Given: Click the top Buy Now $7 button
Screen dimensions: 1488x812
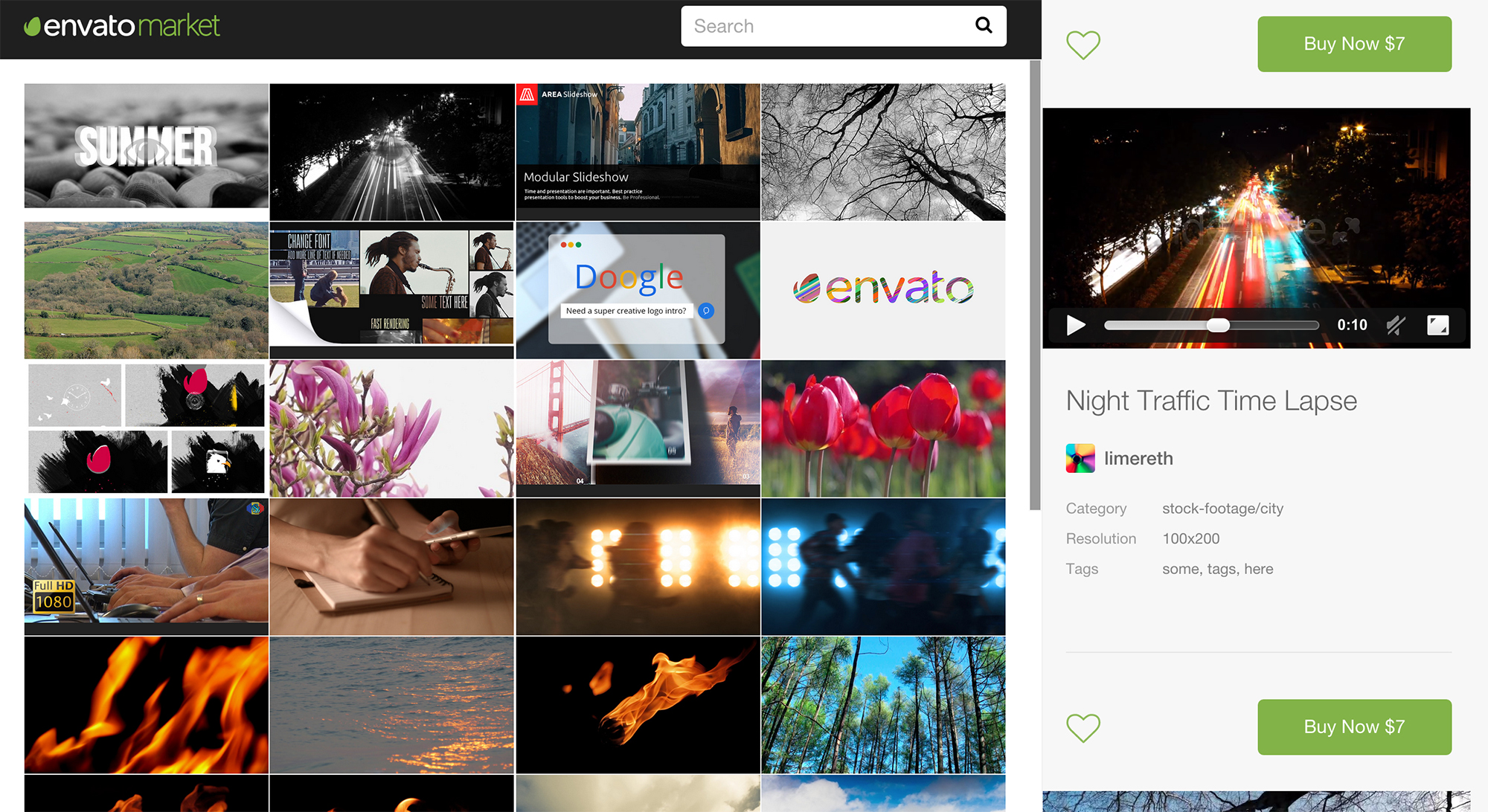Looking at the screenshot, I should [1354, 44].
